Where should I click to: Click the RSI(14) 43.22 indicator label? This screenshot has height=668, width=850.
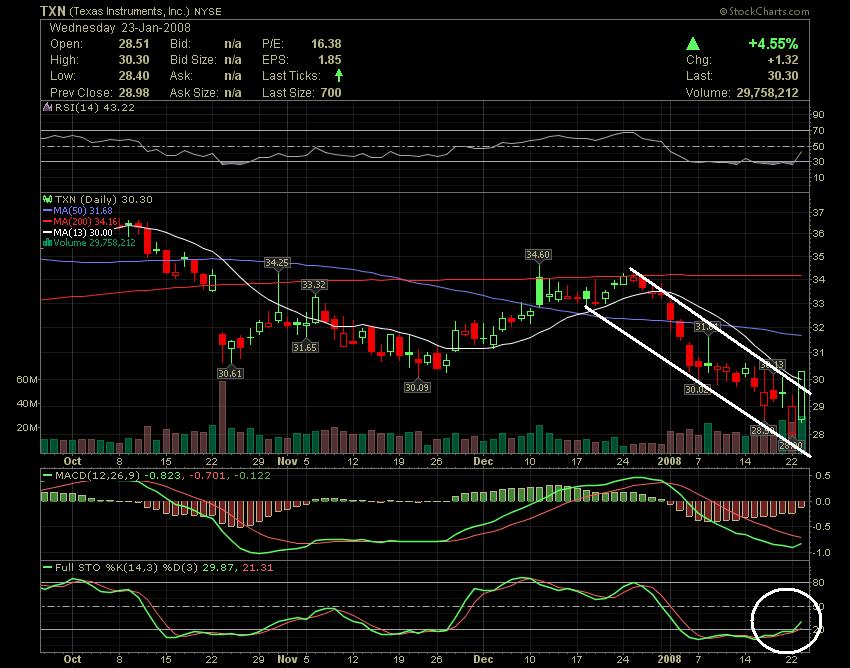point(95,107)
